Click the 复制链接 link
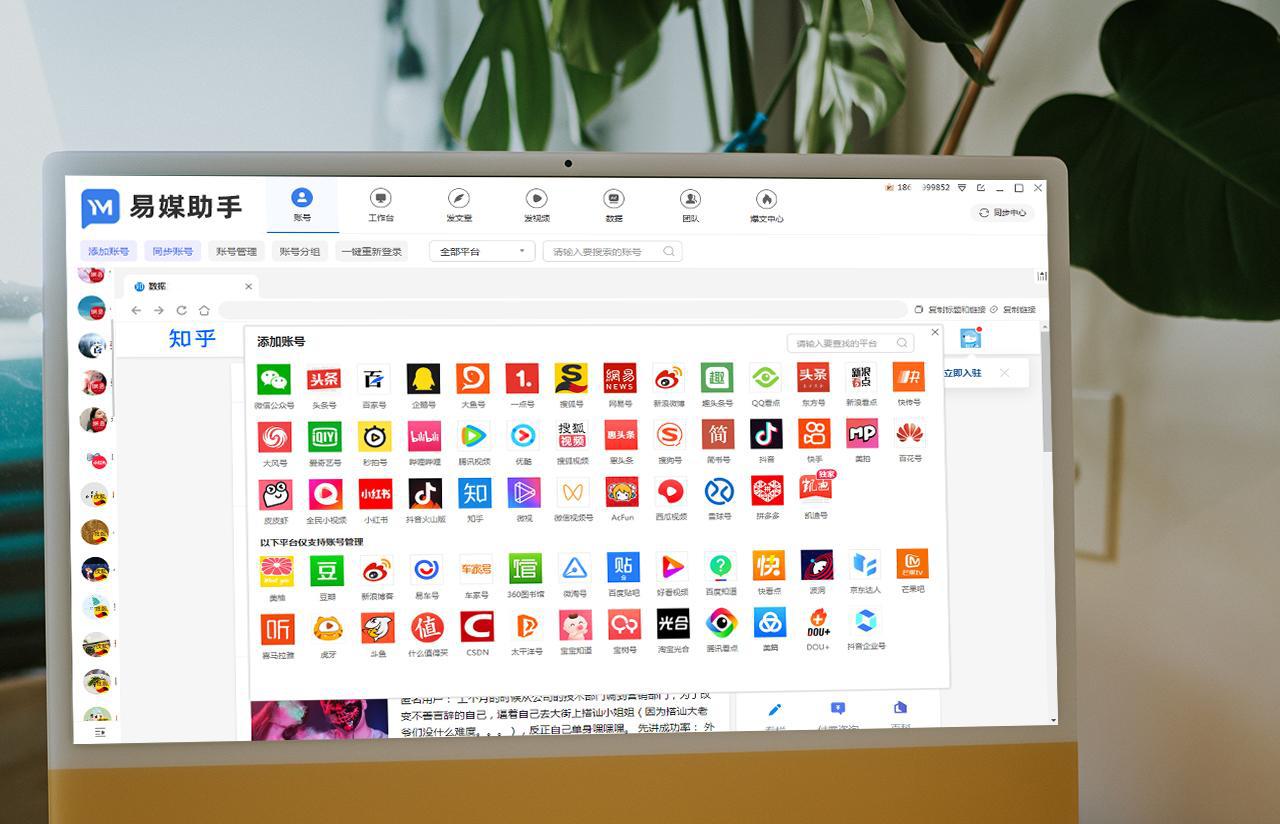The image size is (1280, 824). click(x=1018, y=310)
